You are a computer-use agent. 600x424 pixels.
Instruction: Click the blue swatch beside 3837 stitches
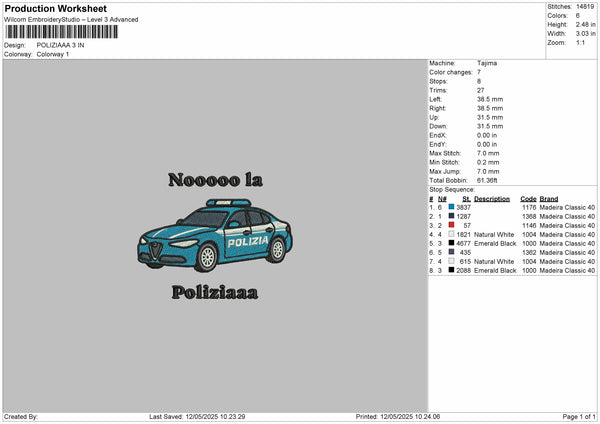click(x=451, y=207)
